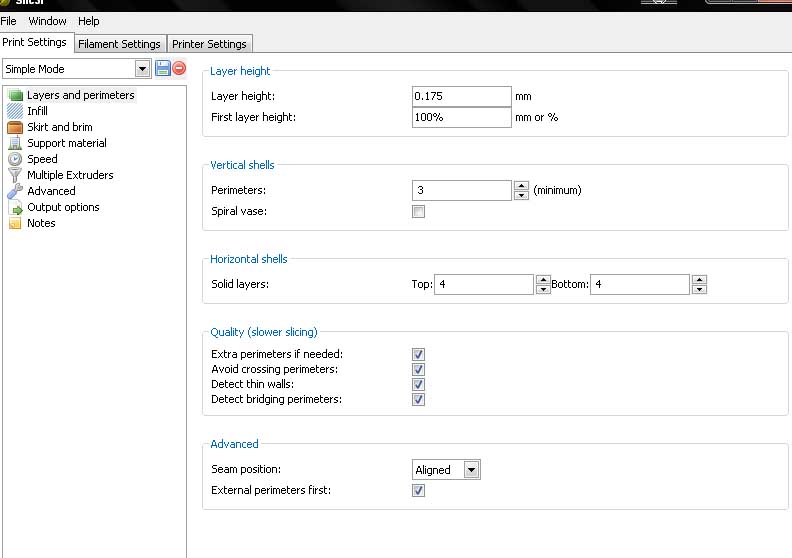Open the Infill settings page

(37, 111)
